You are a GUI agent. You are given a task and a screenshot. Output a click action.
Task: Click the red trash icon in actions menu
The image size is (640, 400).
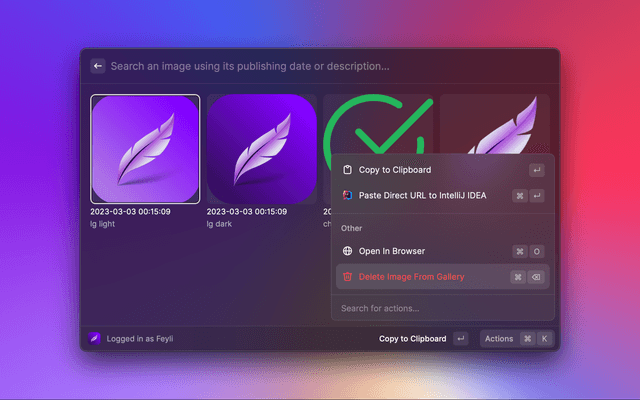(x=347, y=277)
